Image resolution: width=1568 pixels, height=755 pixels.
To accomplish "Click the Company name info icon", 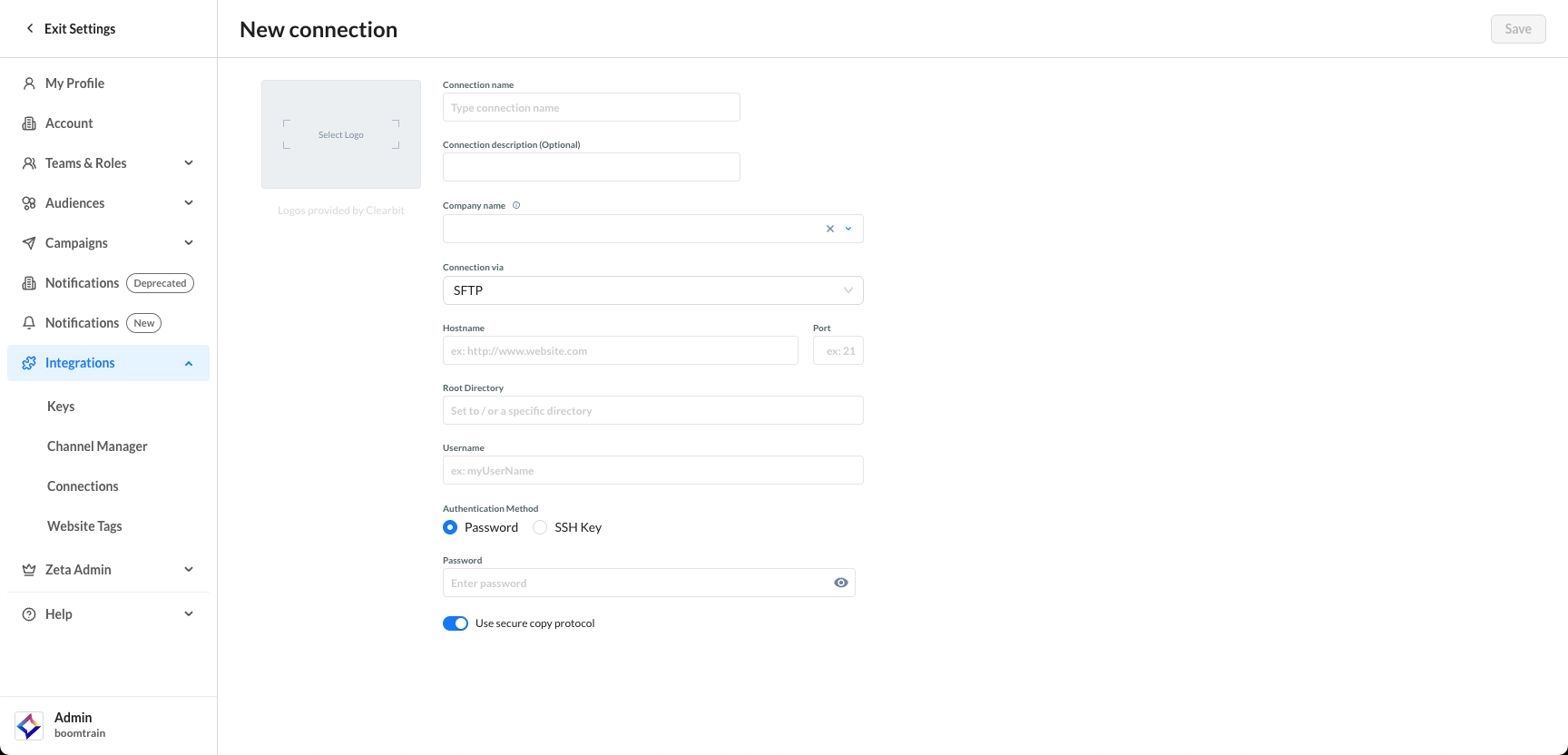I will click(516, 205).
